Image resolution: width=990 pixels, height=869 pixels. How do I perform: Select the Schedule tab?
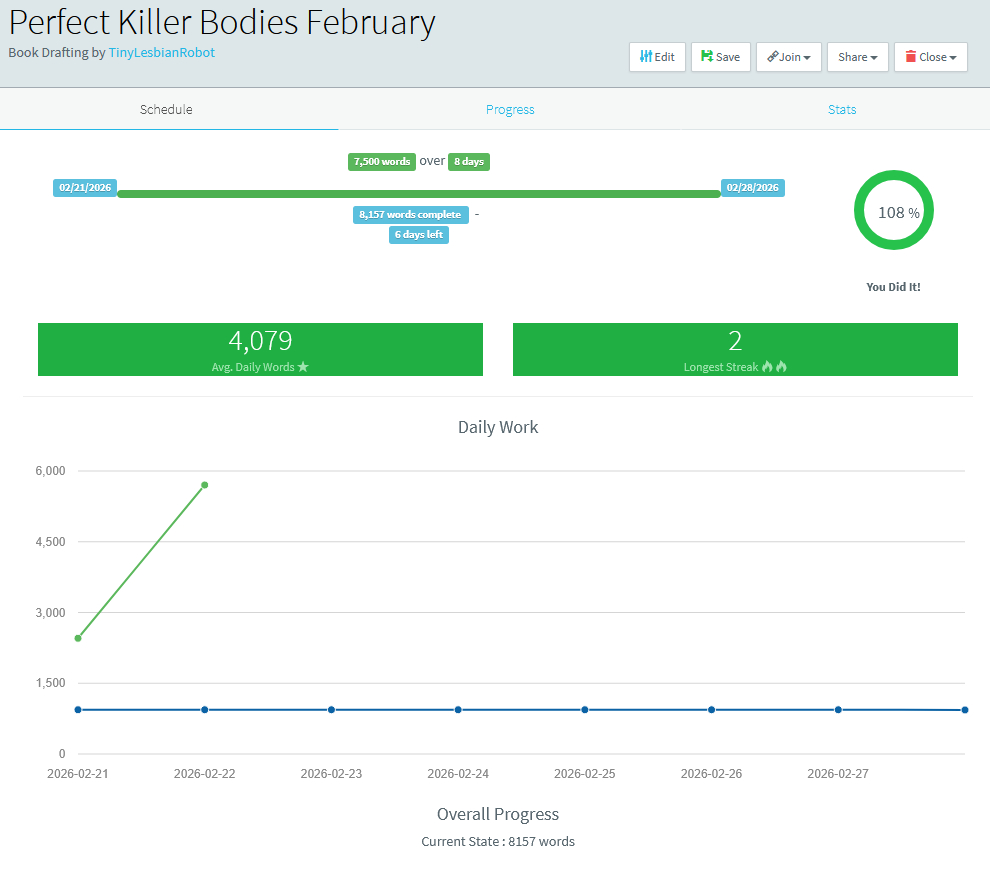(x=166, y=109)
